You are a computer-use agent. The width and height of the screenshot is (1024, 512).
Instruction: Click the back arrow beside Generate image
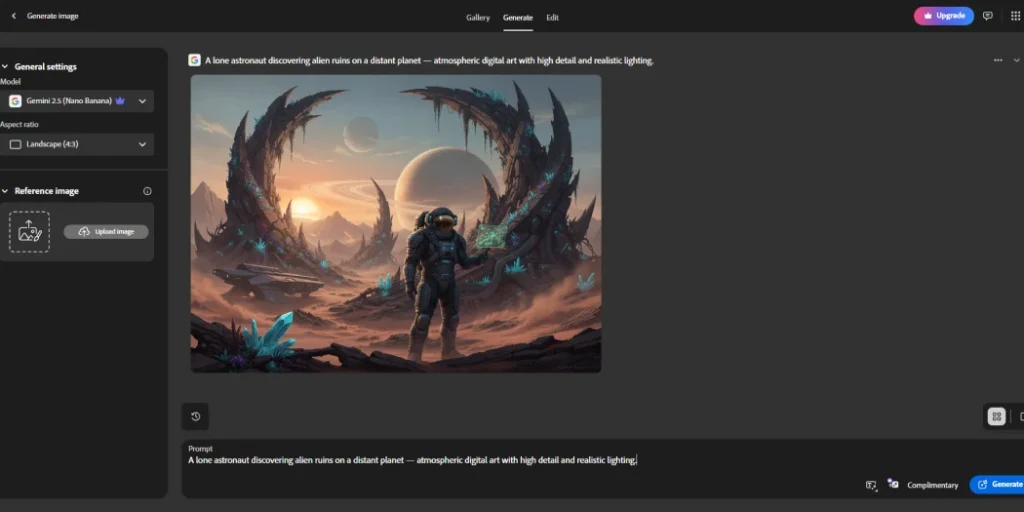point(13,16)
